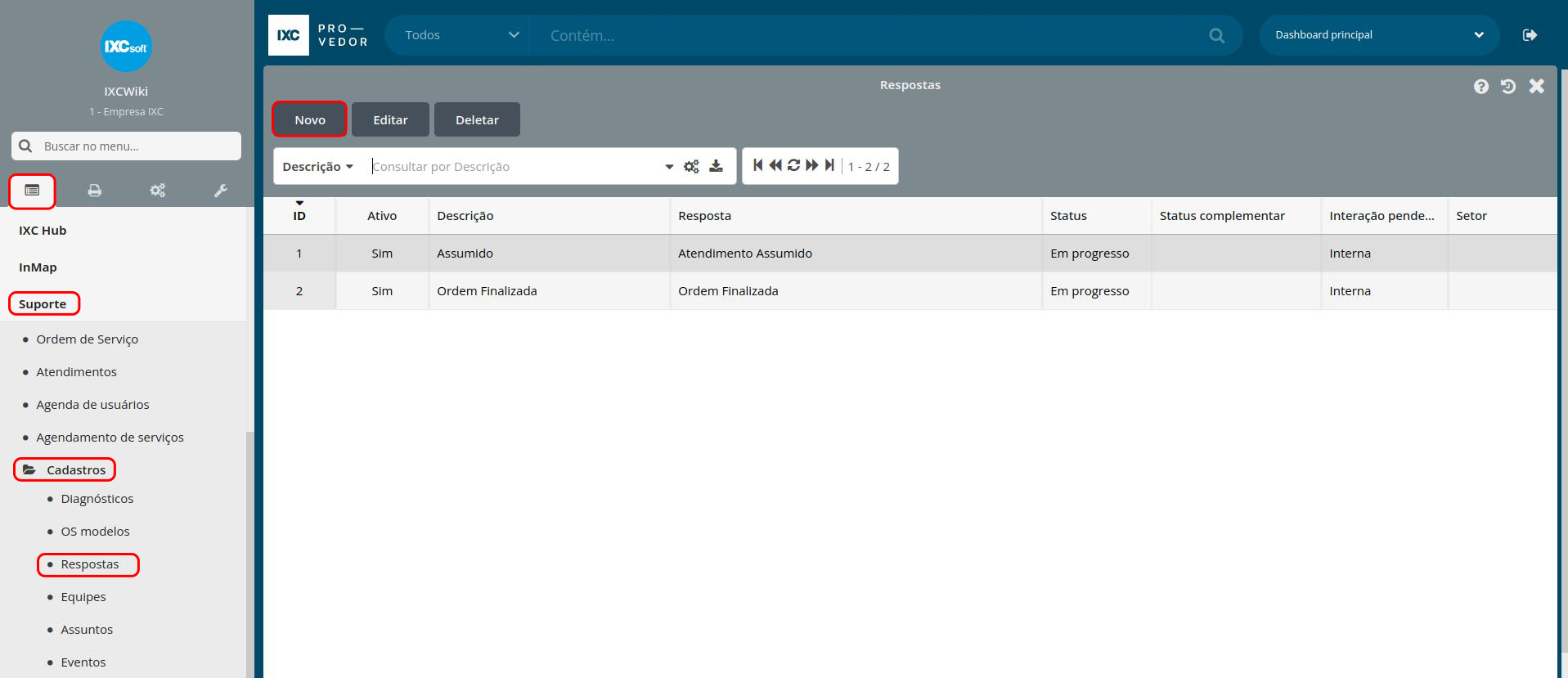Click the Editar button
Screen dimensions: 1568x678
390,119
